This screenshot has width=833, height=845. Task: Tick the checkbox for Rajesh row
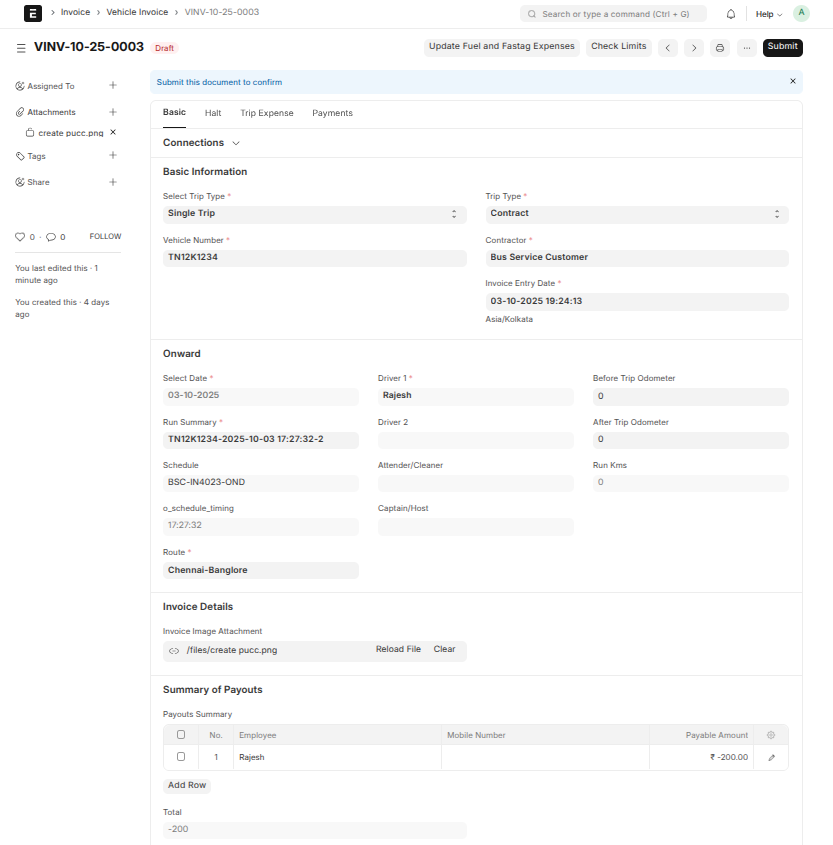181,757
